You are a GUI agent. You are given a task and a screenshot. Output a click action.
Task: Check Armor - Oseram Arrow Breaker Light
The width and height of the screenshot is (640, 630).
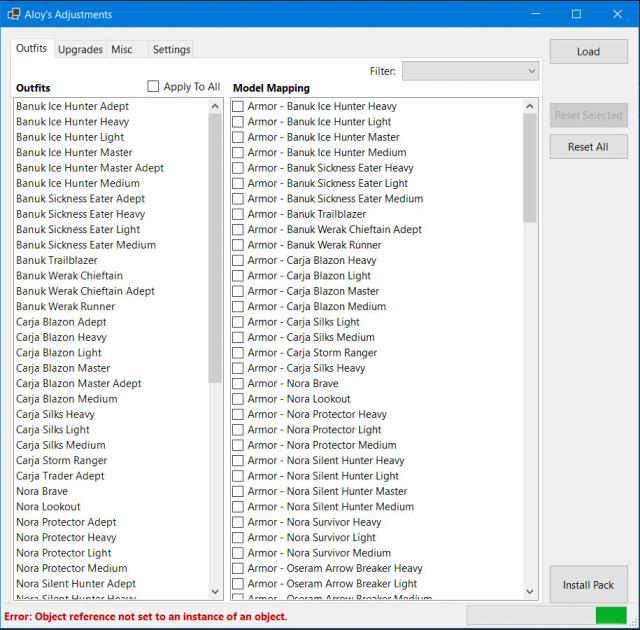[x=238, y=584]
